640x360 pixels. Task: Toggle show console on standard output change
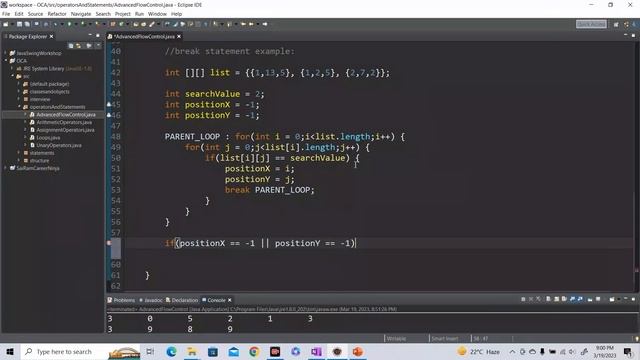pos(572,299)
